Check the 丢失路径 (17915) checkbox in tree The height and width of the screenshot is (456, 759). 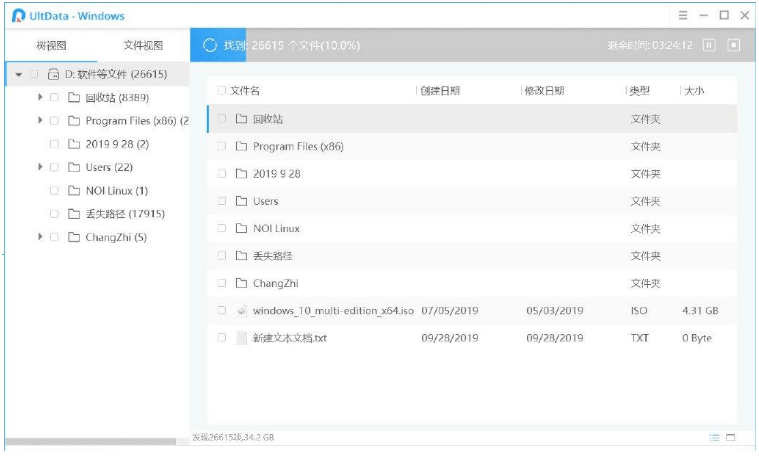coord(54,214)
